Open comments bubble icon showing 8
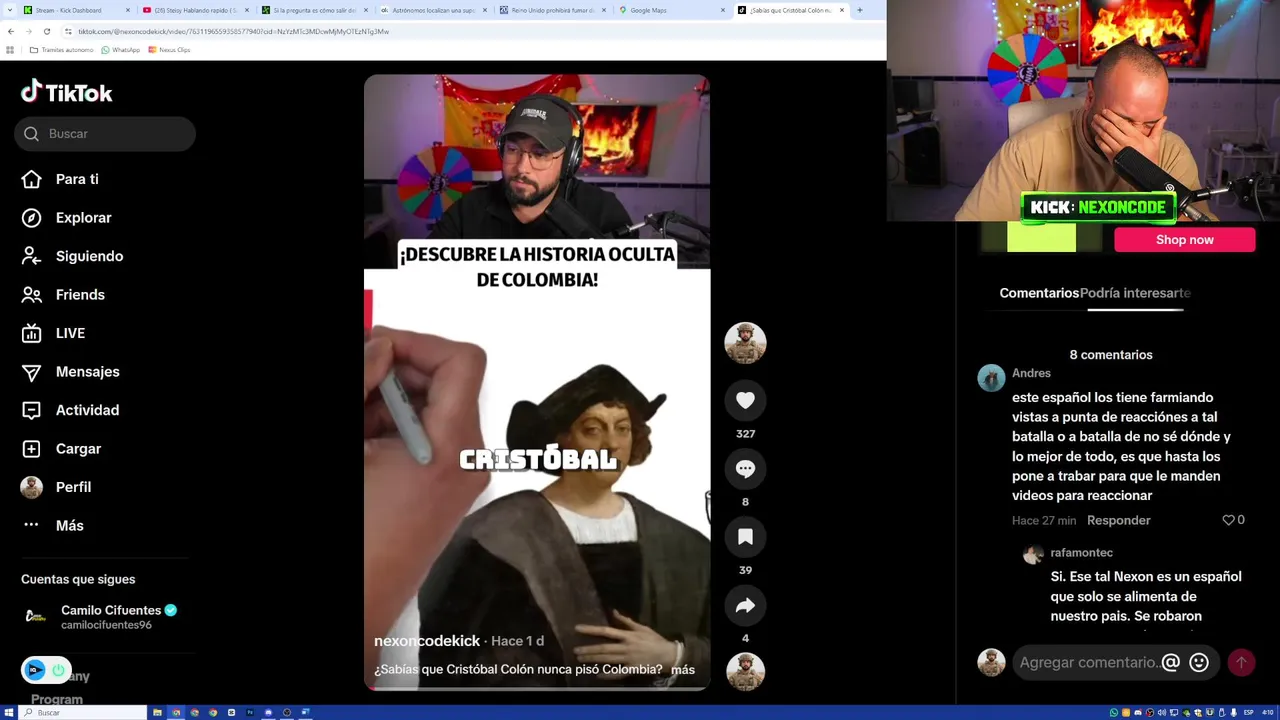1280x720 pixels. (745, 468)
